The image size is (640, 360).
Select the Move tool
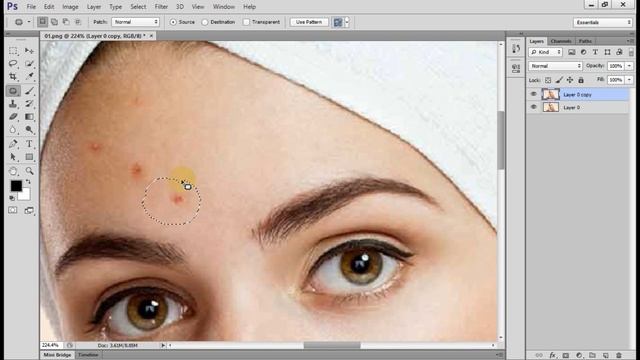[x=29, y=51]
